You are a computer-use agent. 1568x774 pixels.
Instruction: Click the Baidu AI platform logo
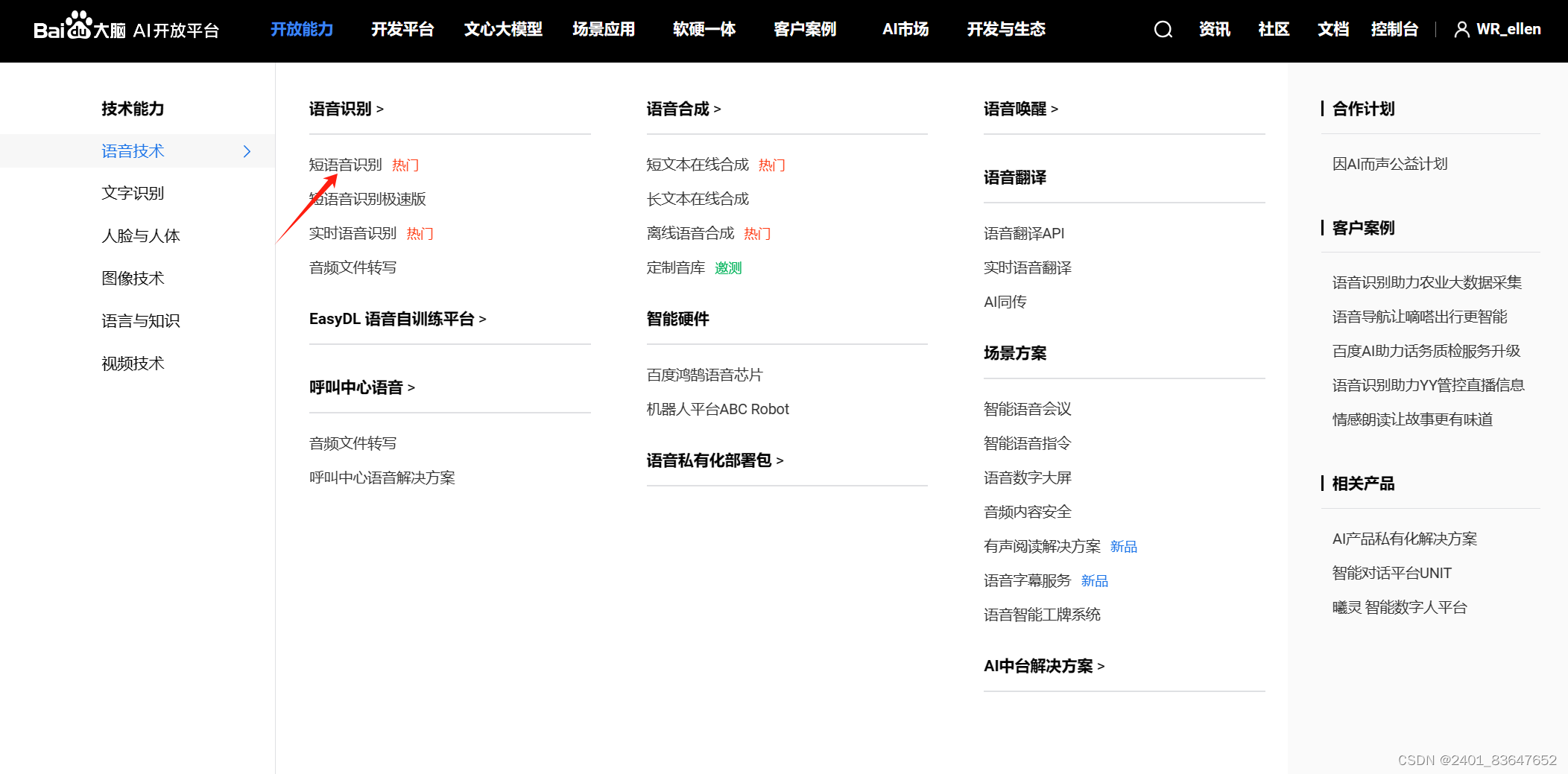pos(126,28)
